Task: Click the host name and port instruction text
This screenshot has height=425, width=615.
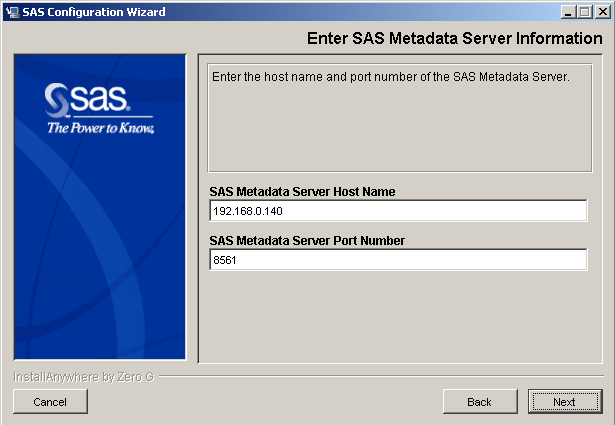Action: [391, 76]
